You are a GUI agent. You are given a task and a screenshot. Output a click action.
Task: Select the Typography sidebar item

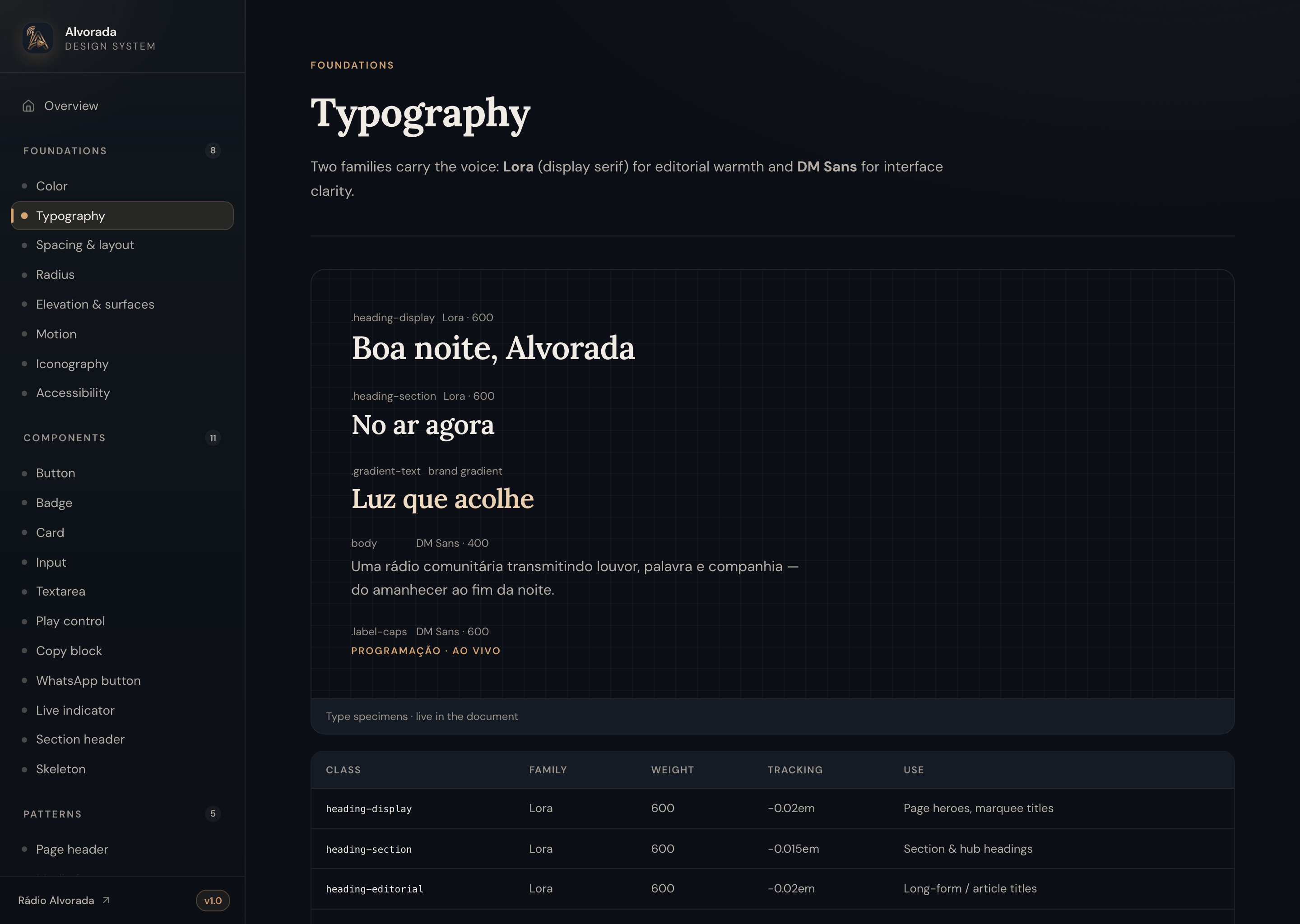click(122, 216)
